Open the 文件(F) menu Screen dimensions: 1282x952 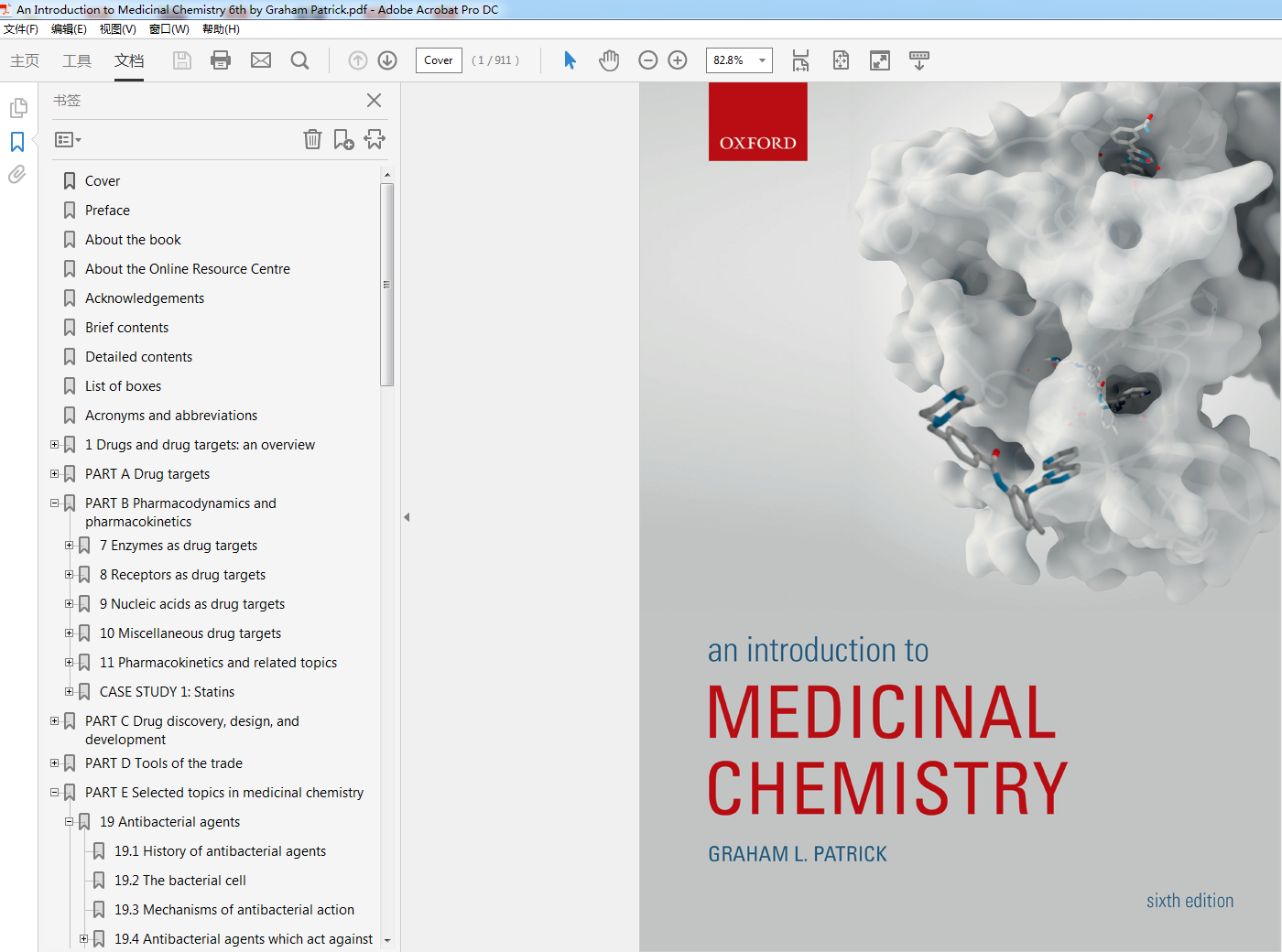(x=21, y=29)
